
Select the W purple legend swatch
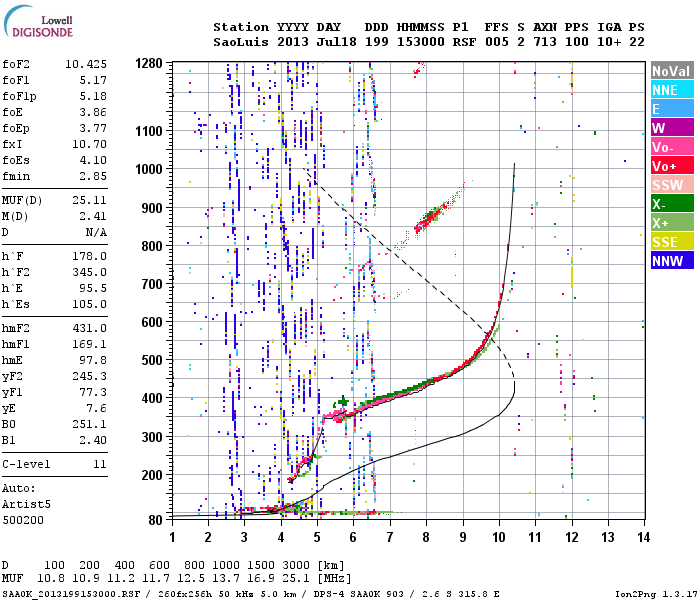(672, 128)
